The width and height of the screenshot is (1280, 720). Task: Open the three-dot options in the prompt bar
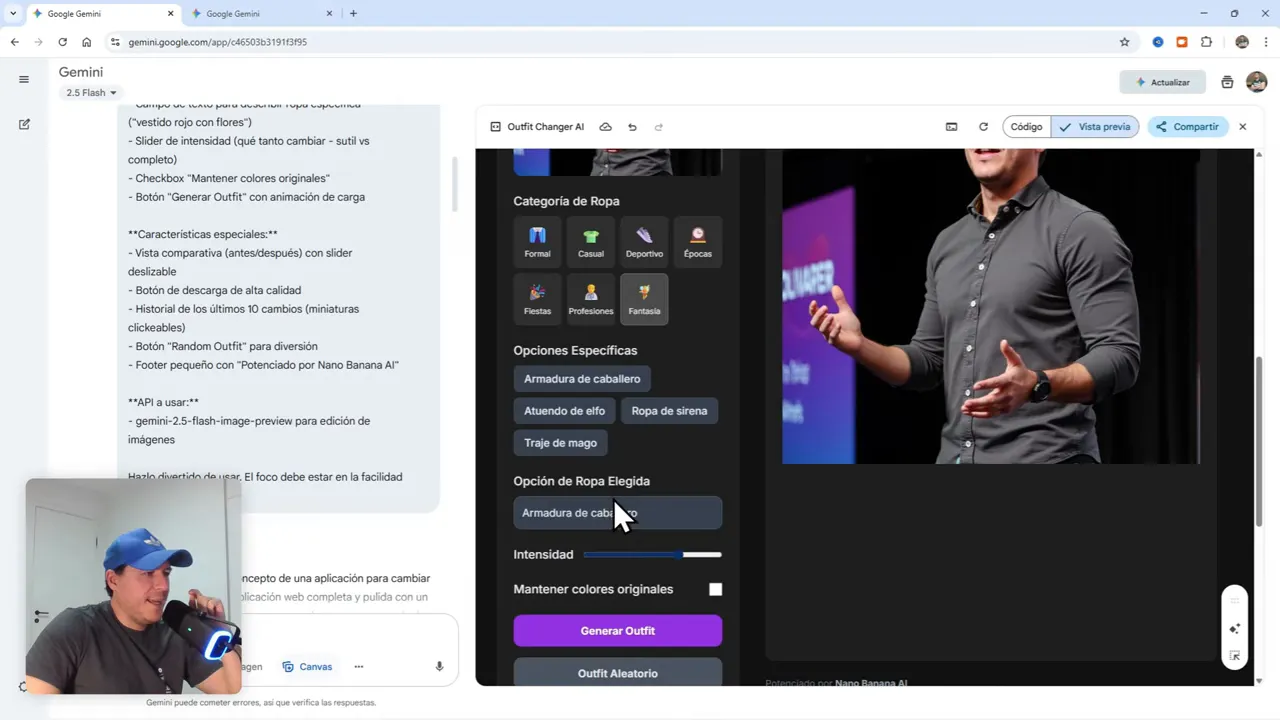(x=358, y=666)
